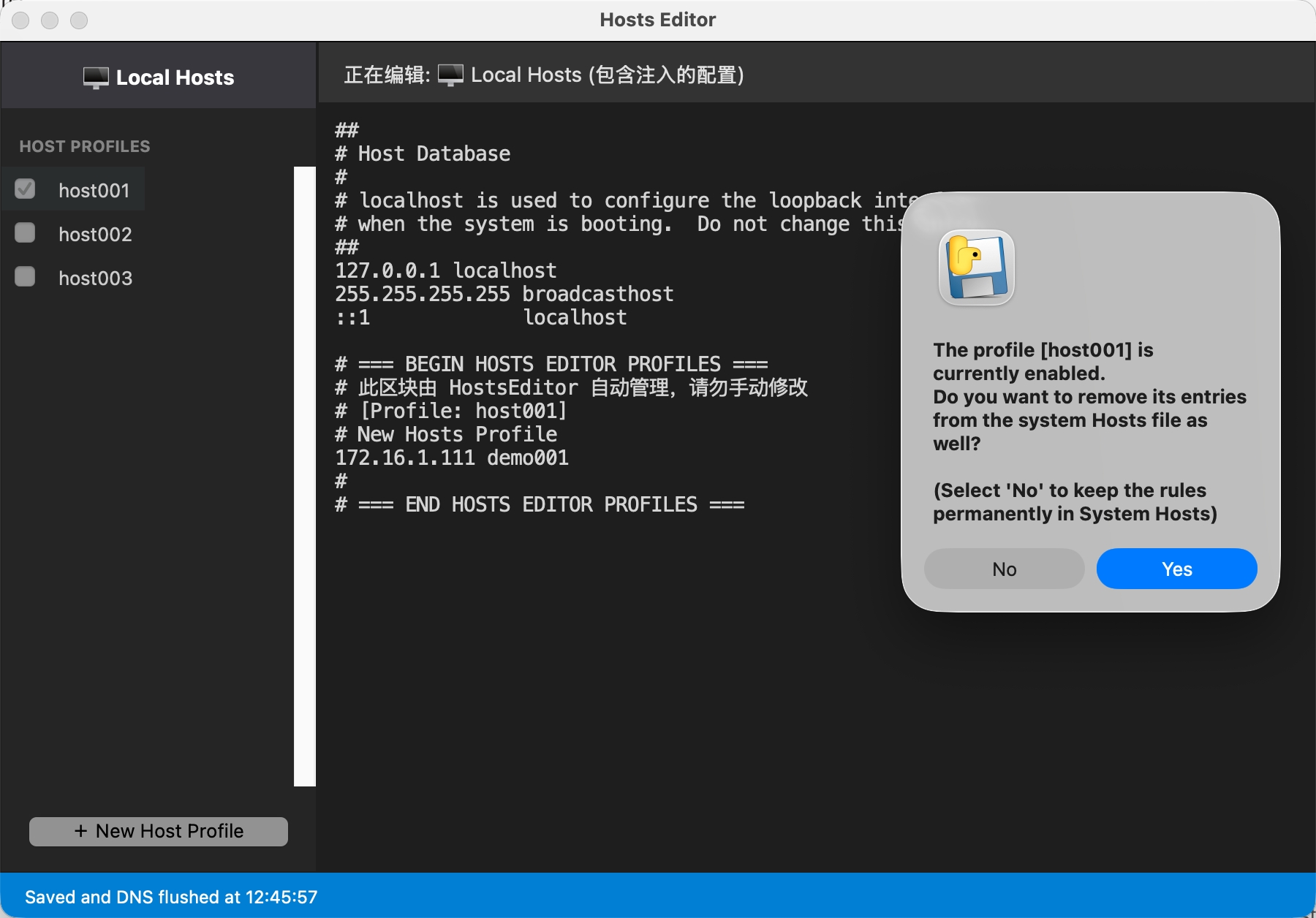Click the 'localhost is used to configure' line
Viewport: 1316px width, 918px height.
point(625,200)
